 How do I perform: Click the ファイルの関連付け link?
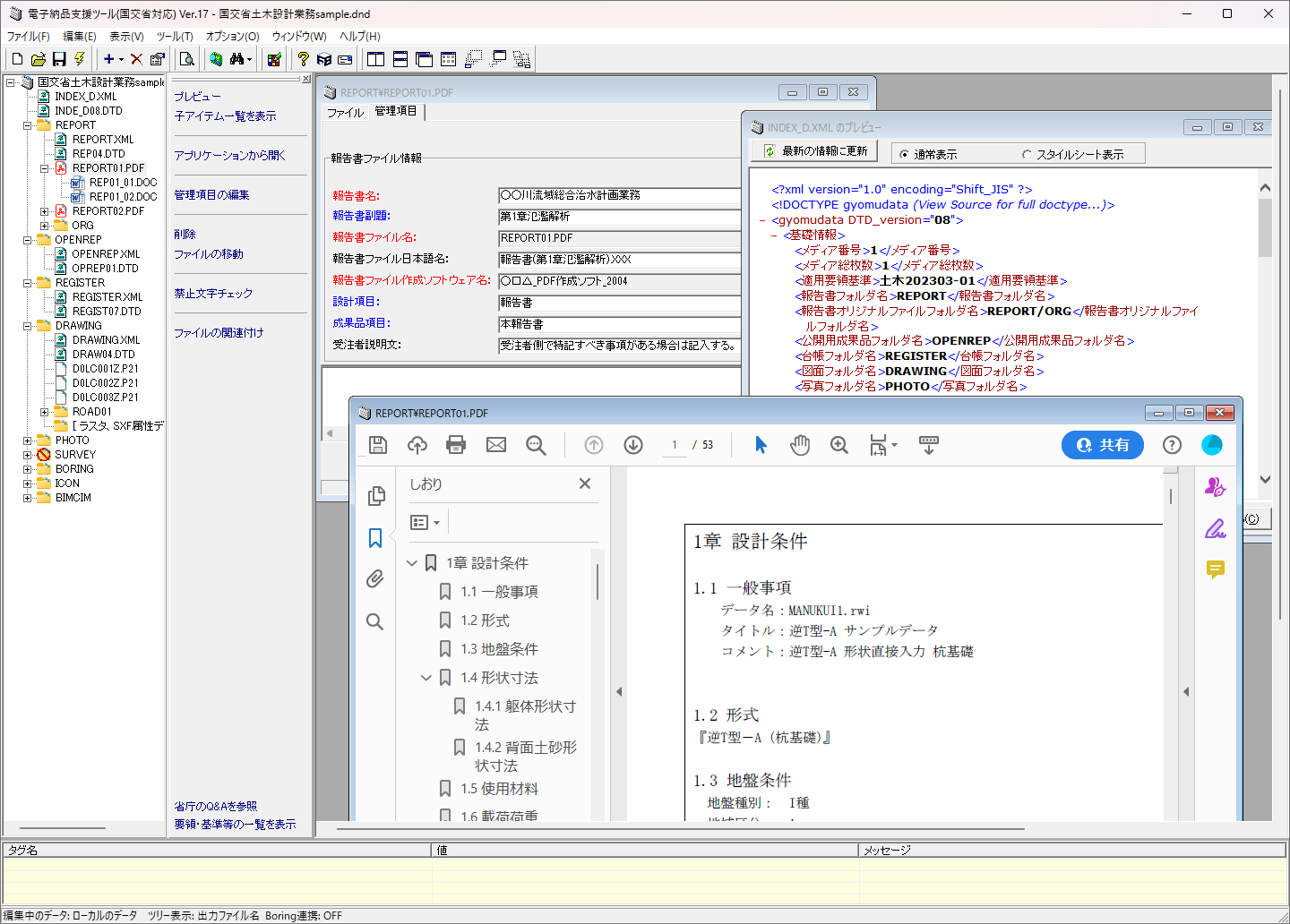pos(219,333)
